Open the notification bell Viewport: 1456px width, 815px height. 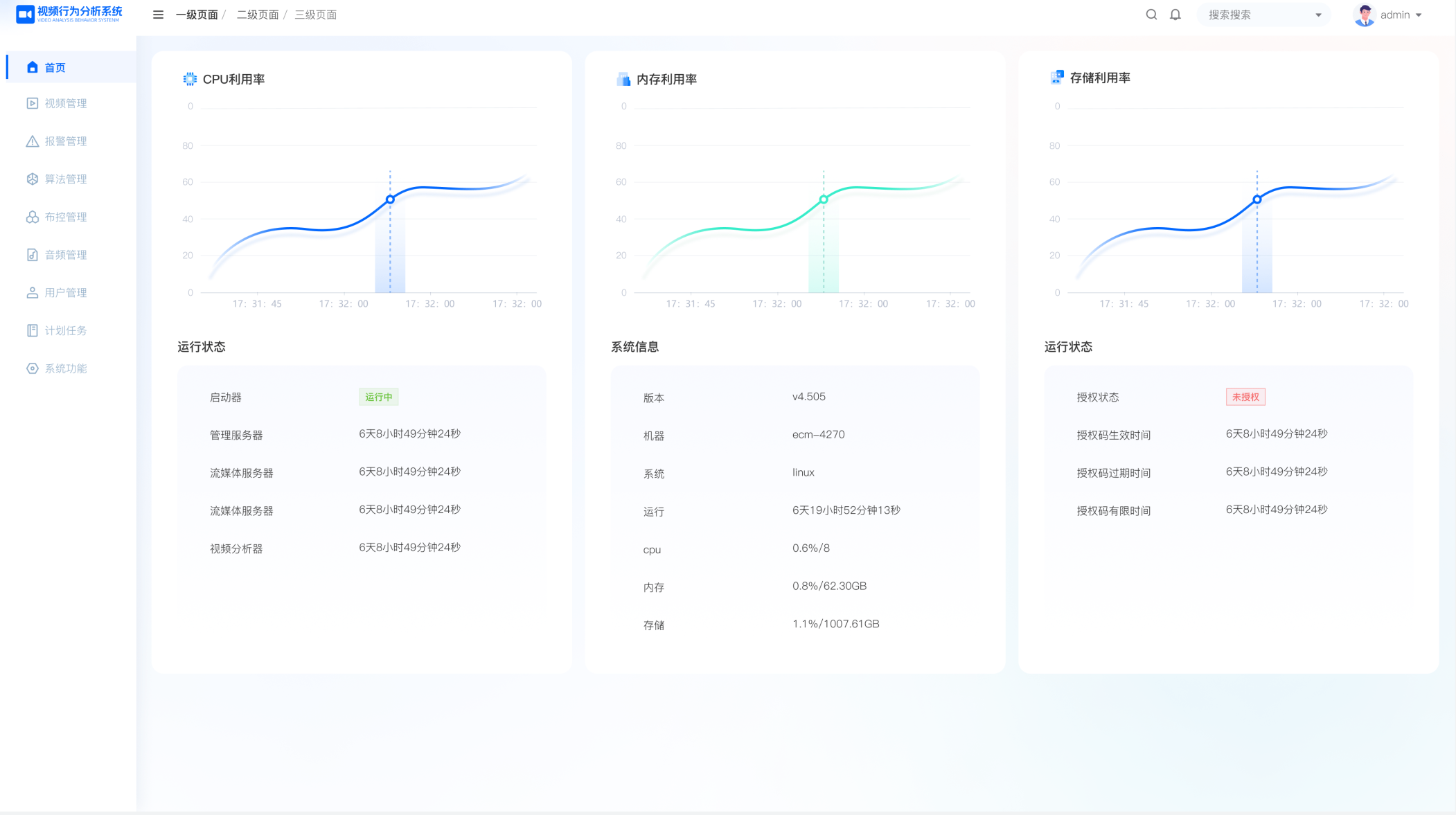click(1175, 15)
